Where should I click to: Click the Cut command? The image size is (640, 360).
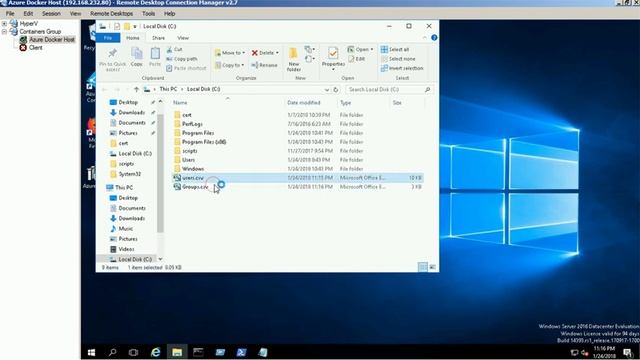(174, 49)
